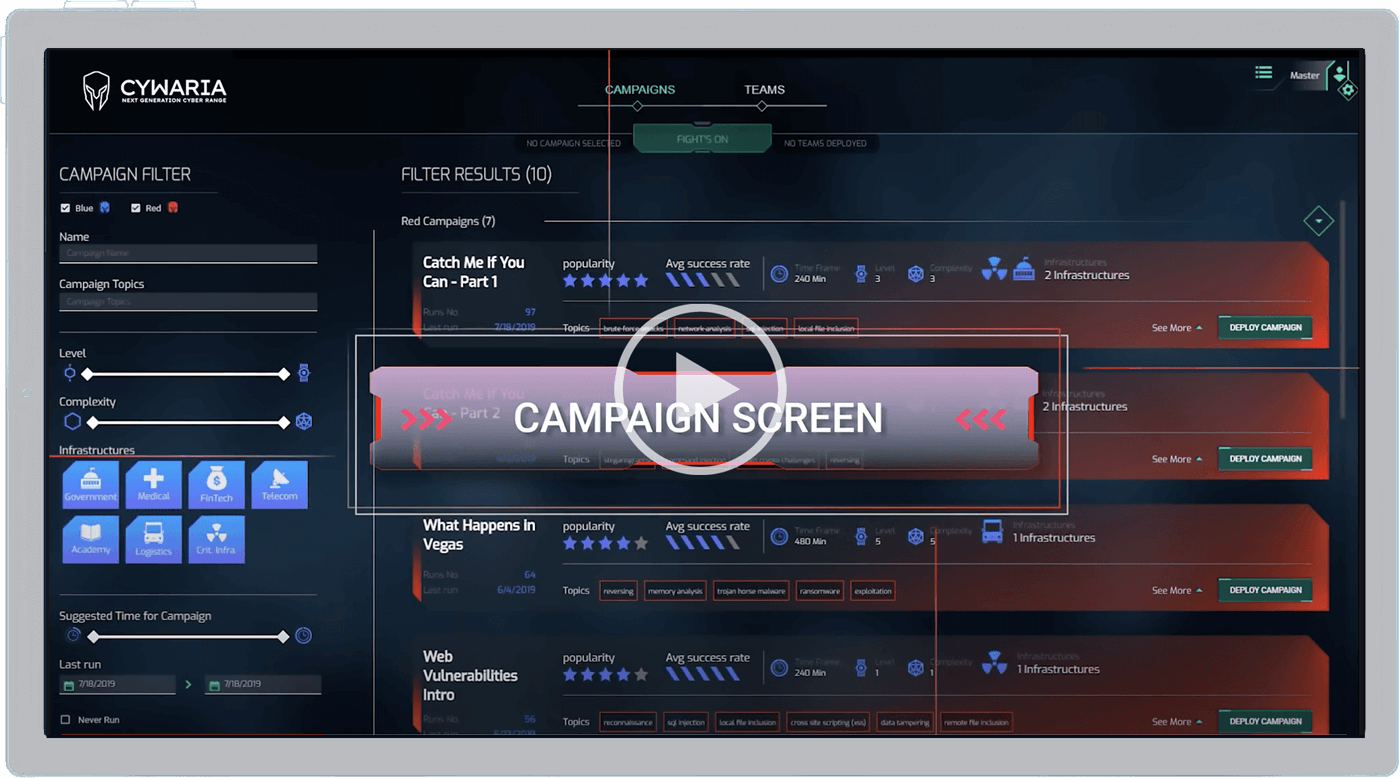The width and height of the screenshot is (1400, 778).
Task: Click the results list vertical scrollbar
Action: point(1343,310)
